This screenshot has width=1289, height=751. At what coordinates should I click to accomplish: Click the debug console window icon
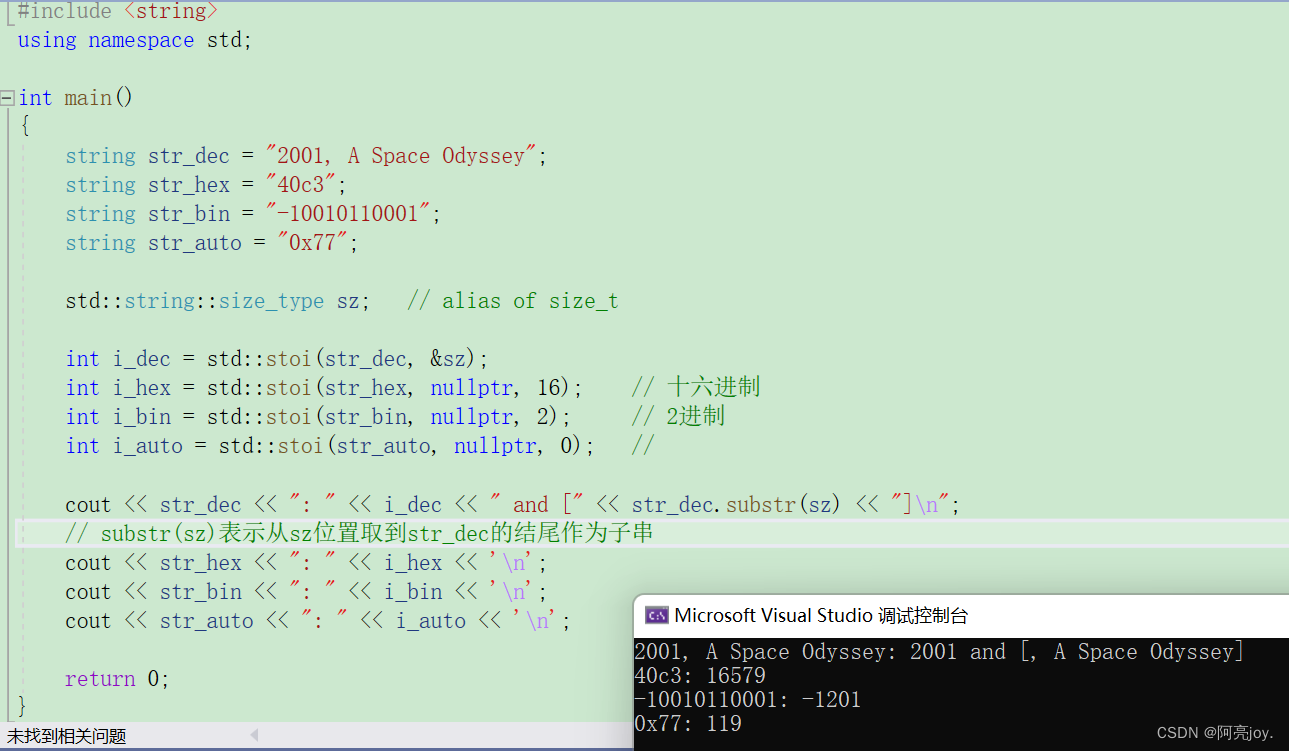656,615
